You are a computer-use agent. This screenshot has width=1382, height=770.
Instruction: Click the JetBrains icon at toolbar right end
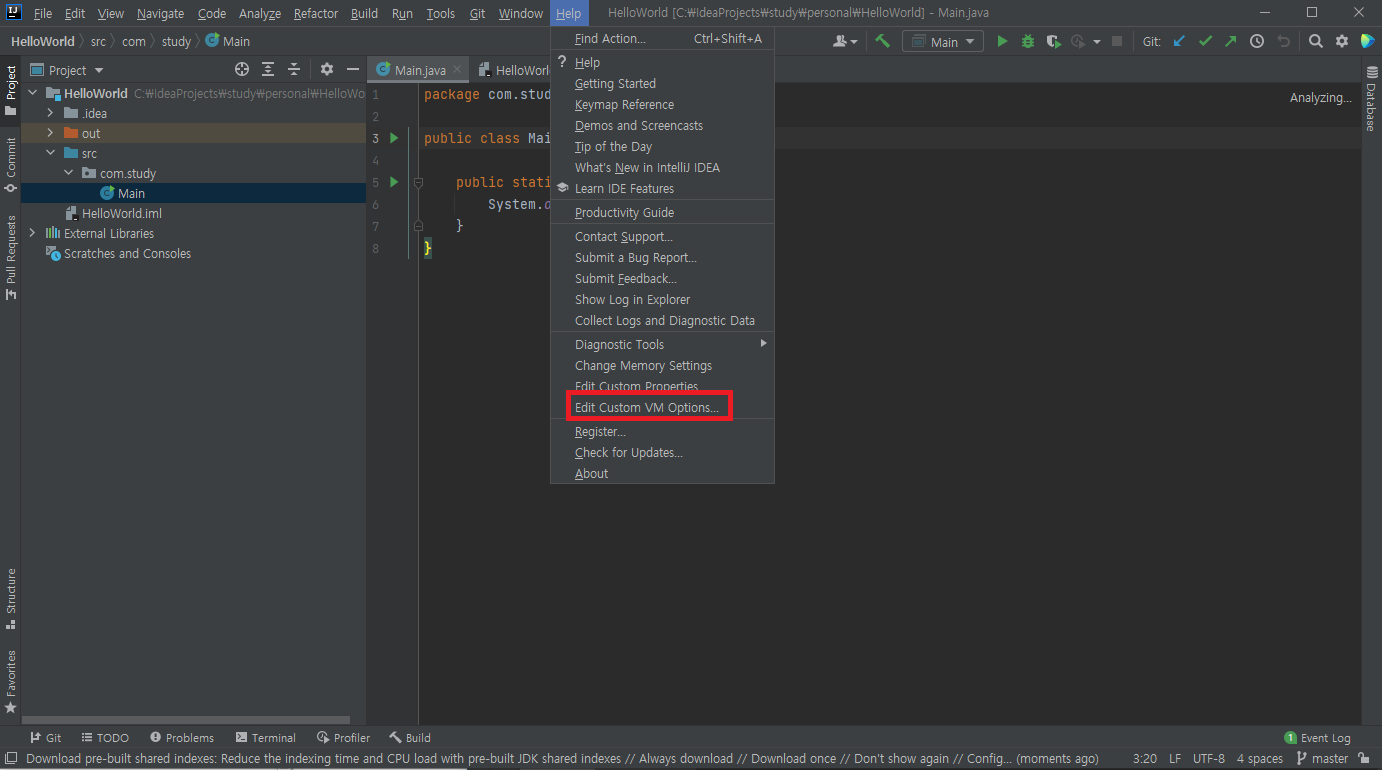[x=1366, y=41]
